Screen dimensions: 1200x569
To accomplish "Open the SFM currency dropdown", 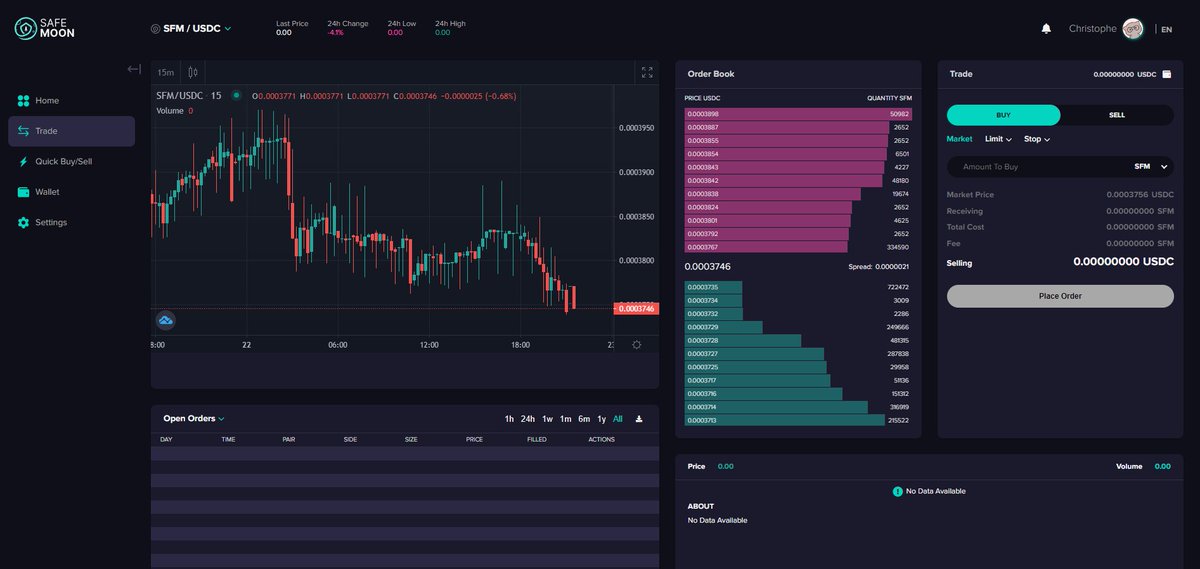I will [x=1151, y=167].
